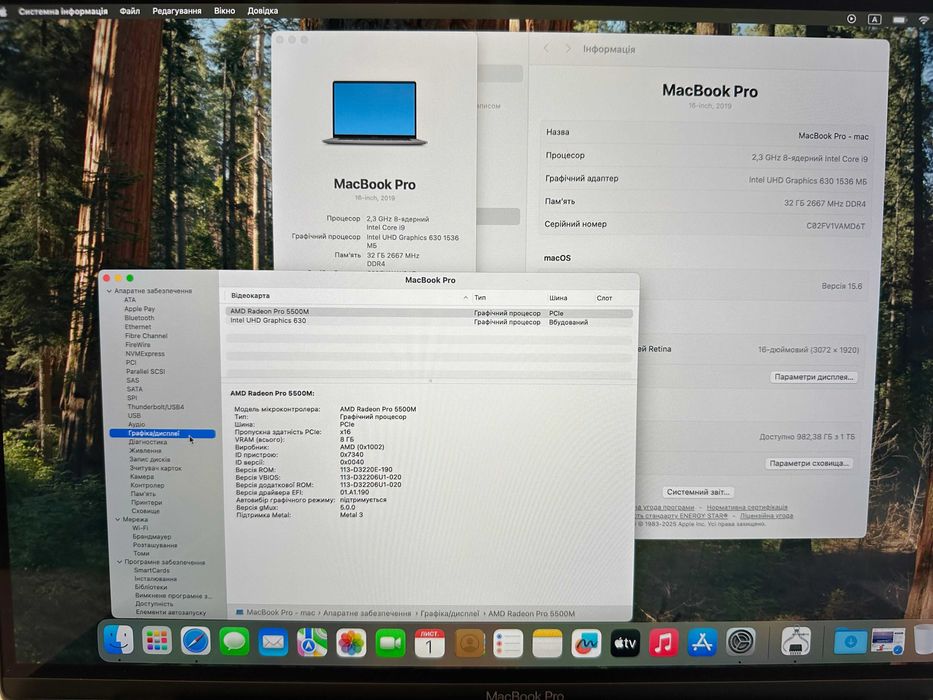Click the Wi-Fi icon in menu bar

(924, 20)
